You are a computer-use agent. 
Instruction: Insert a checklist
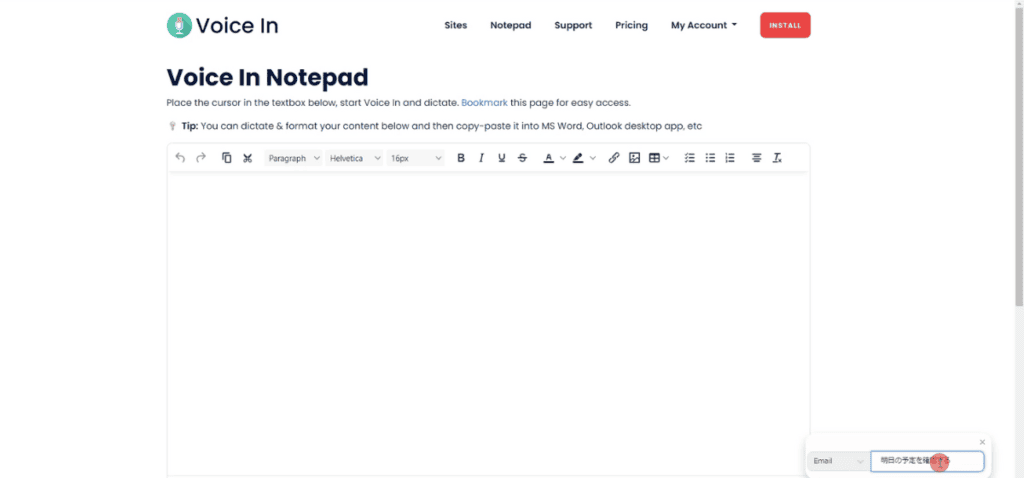click(x=690, y=157)
